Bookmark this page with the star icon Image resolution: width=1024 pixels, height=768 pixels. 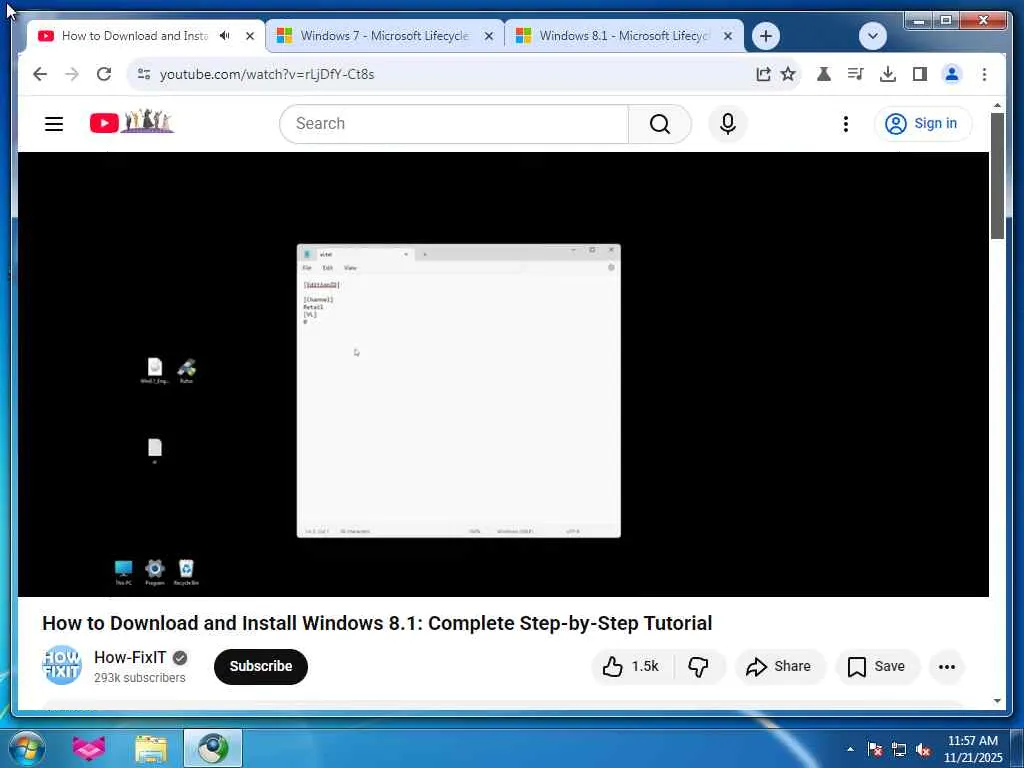pos(788,74)
